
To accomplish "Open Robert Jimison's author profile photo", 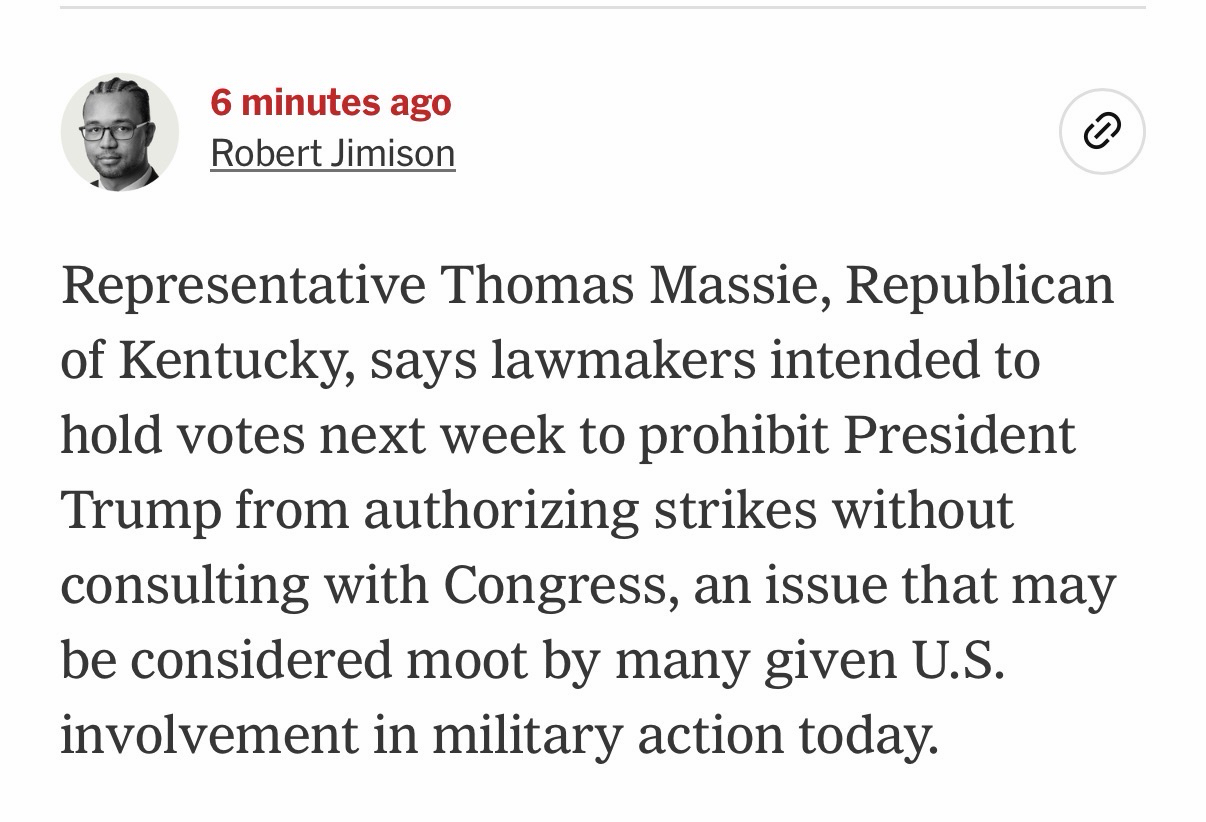I will coord(120,132).
